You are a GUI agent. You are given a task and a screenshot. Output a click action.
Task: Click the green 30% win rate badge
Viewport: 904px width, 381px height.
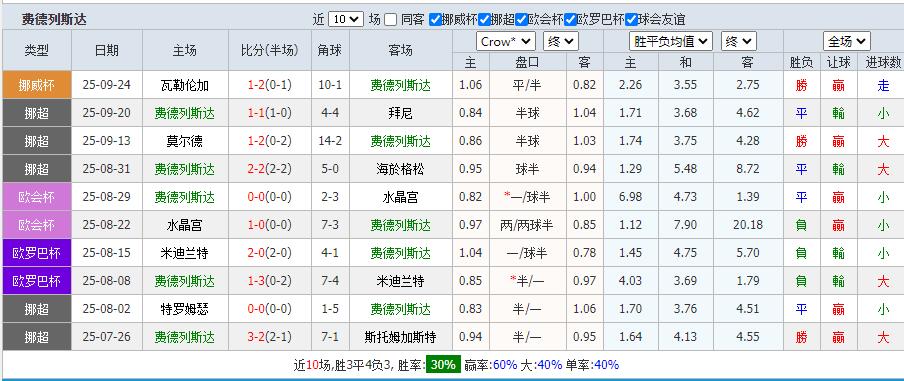coord(443,365)
